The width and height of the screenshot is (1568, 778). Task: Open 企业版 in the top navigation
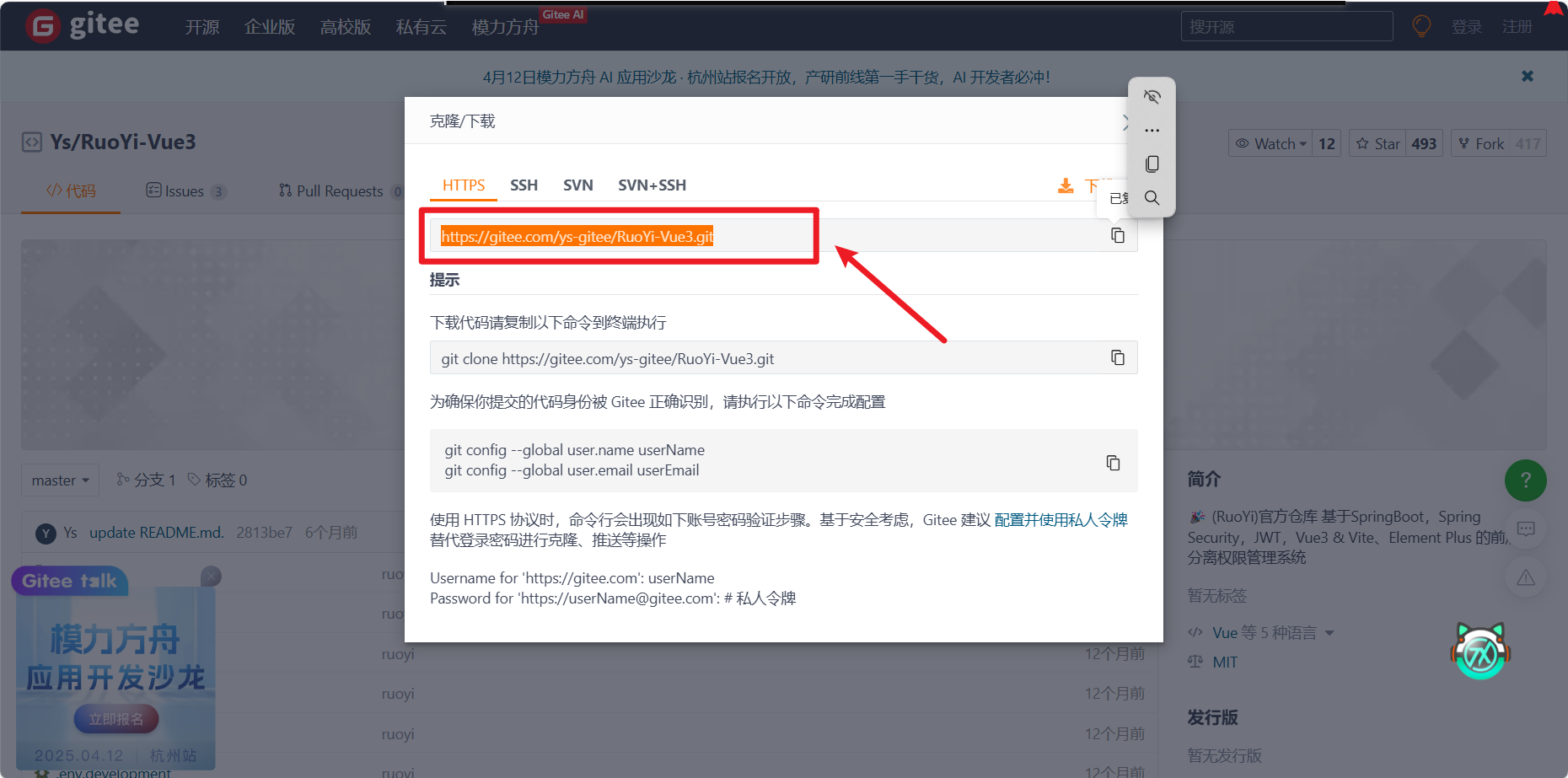[x=270, y=27]
